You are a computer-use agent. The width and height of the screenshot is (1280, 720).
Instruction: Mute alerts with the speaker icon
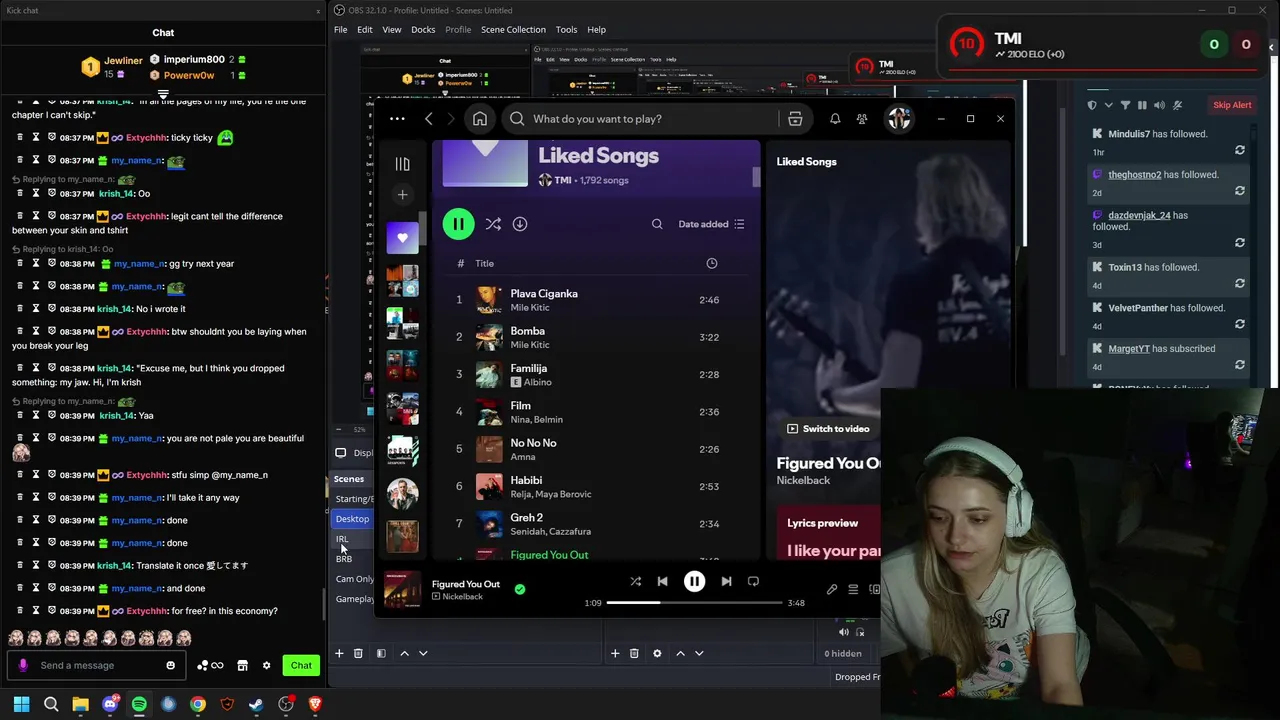[1159, 105]
